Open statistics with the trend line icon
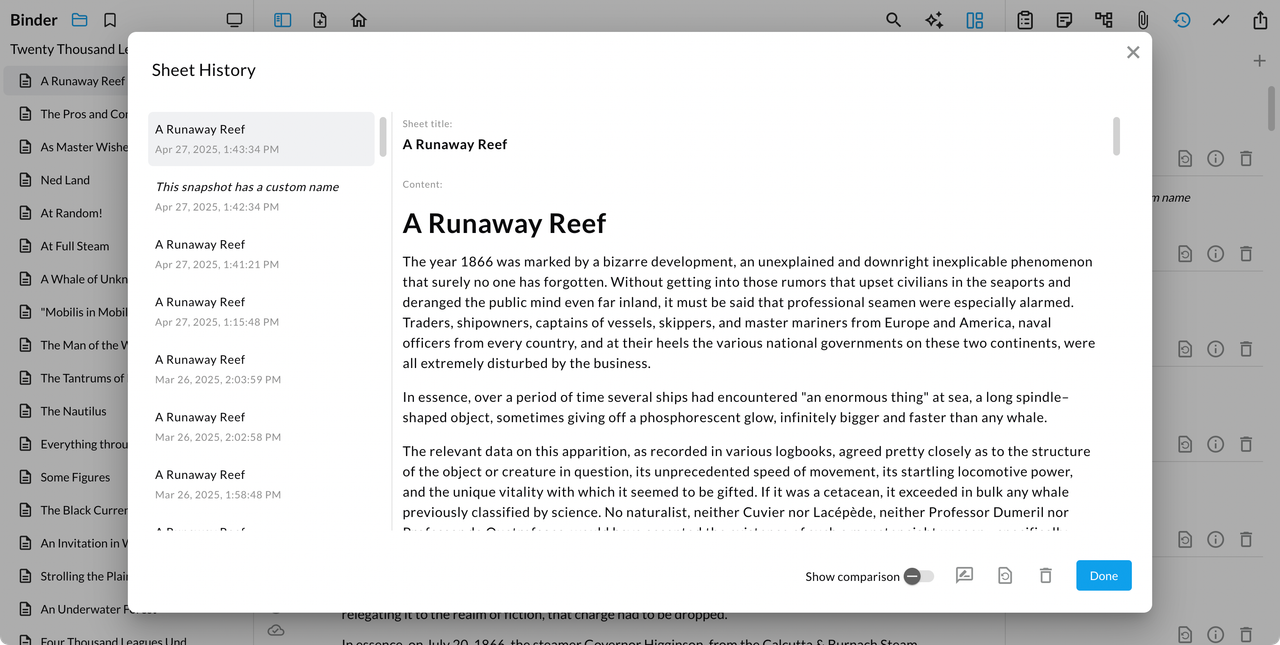Viewport: 1280px width, 645px height. click(1221, 20)
